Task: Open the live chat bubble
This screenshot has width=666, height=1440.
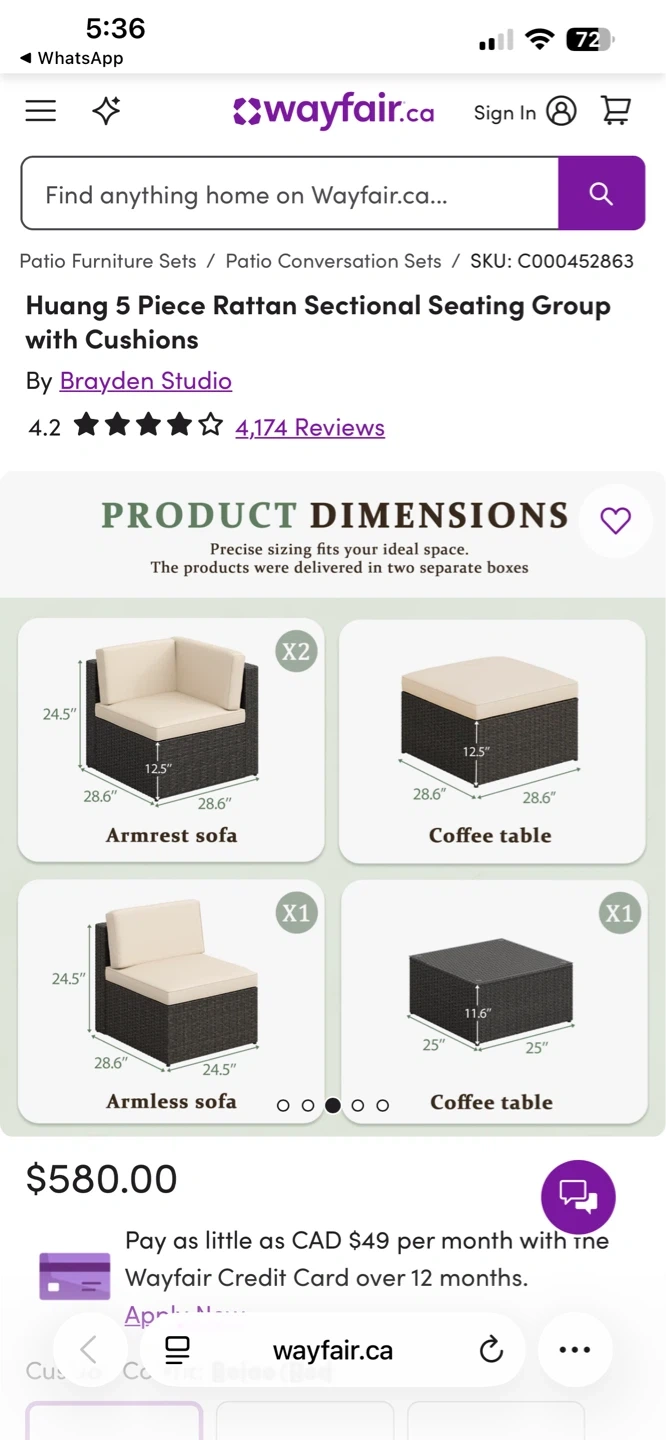Action: tap(578, 1196)
